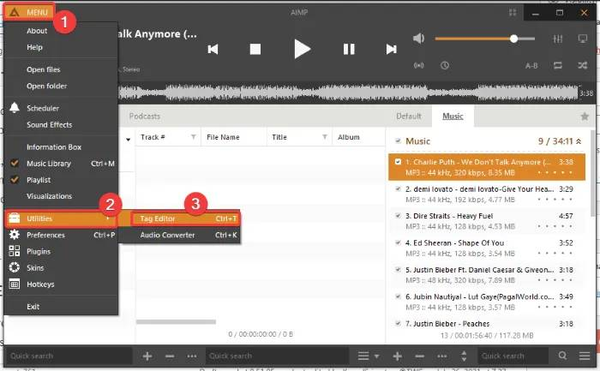Toggle the Dire Straits Heavy Fuel checkbox

(398, 216)
